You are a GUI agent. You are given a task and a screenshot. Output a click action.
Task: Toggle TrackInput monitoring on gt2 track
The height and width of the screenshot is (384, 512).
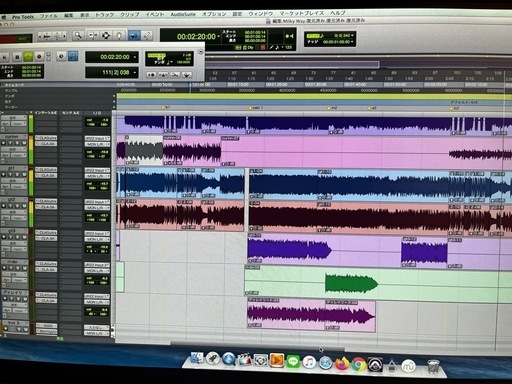pyautogui.click(x=10, y=206)
